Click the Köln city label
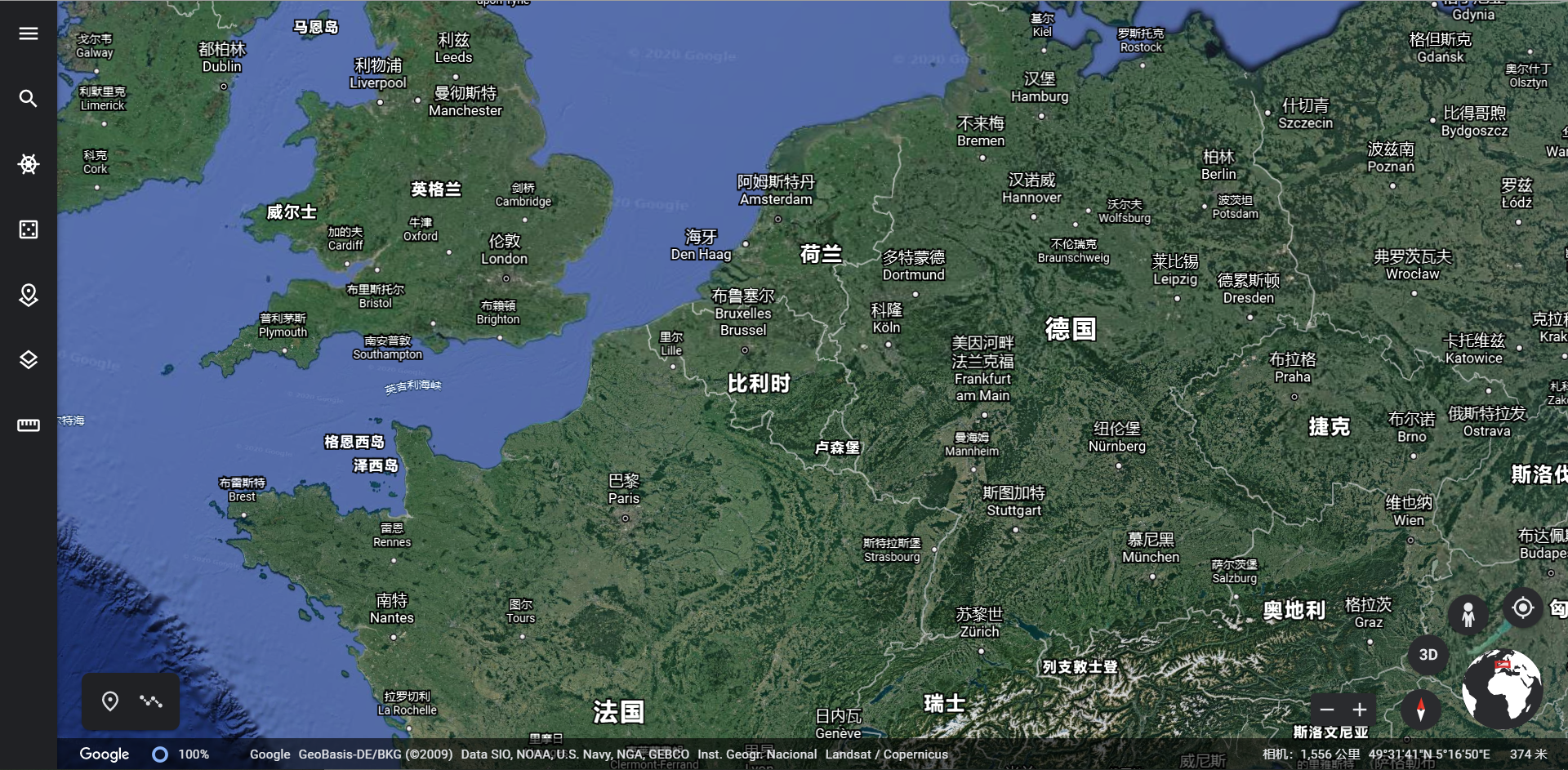Image resolution: width=1568 pixels, height=770 pixels. pyautogui.click(x=886, y=318)
